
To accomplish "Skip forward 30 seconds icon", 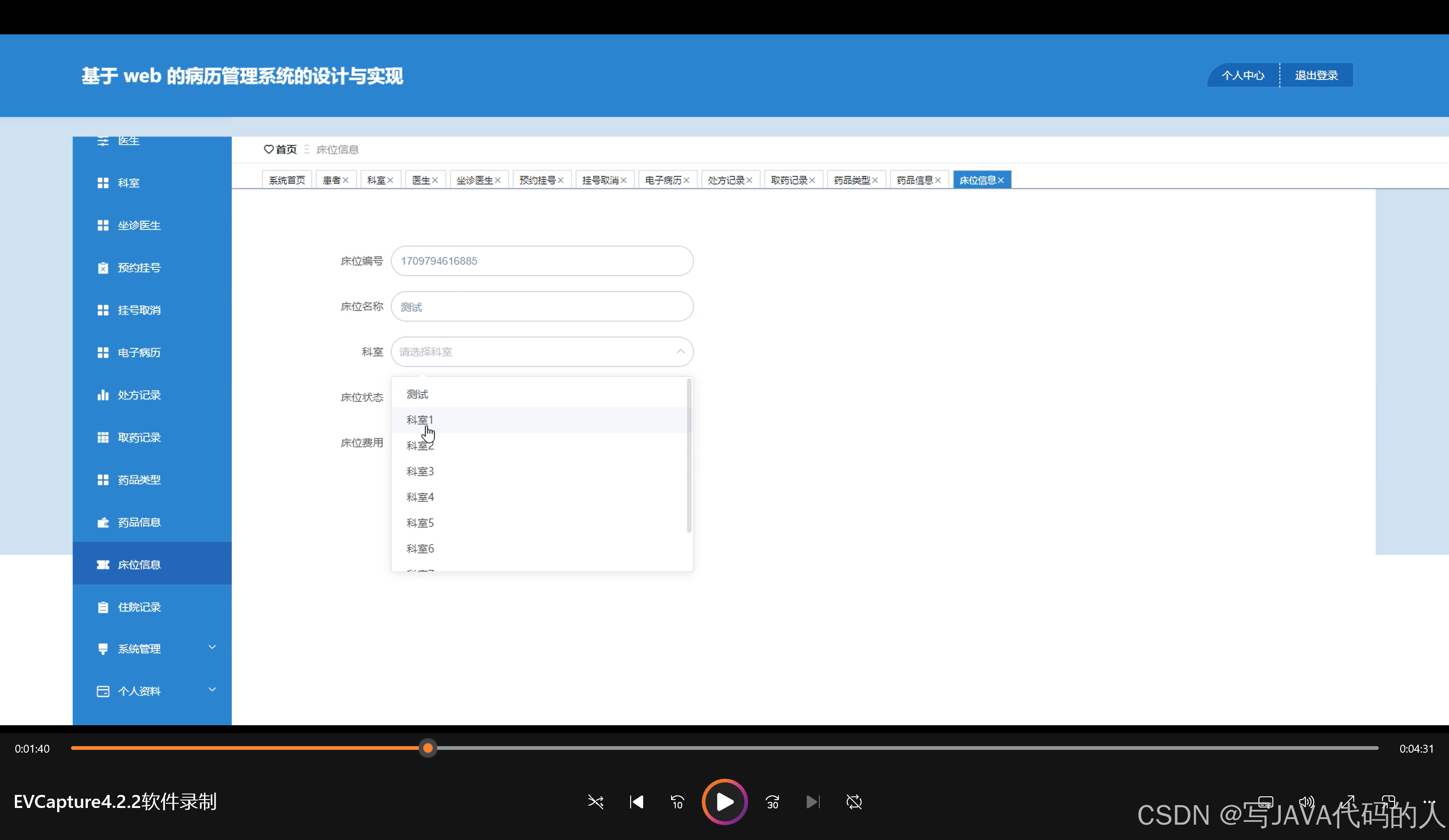I will coord(772,801).
